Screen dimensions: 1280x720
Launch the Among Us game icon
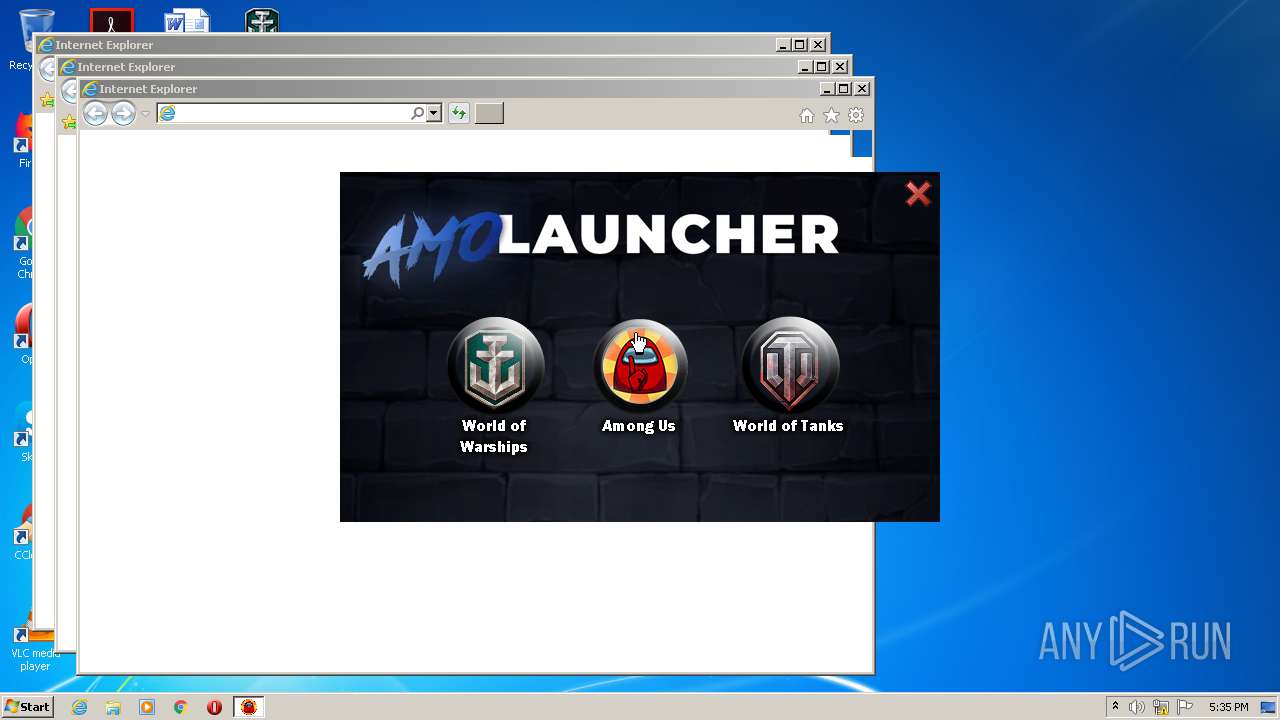point(640,365)
